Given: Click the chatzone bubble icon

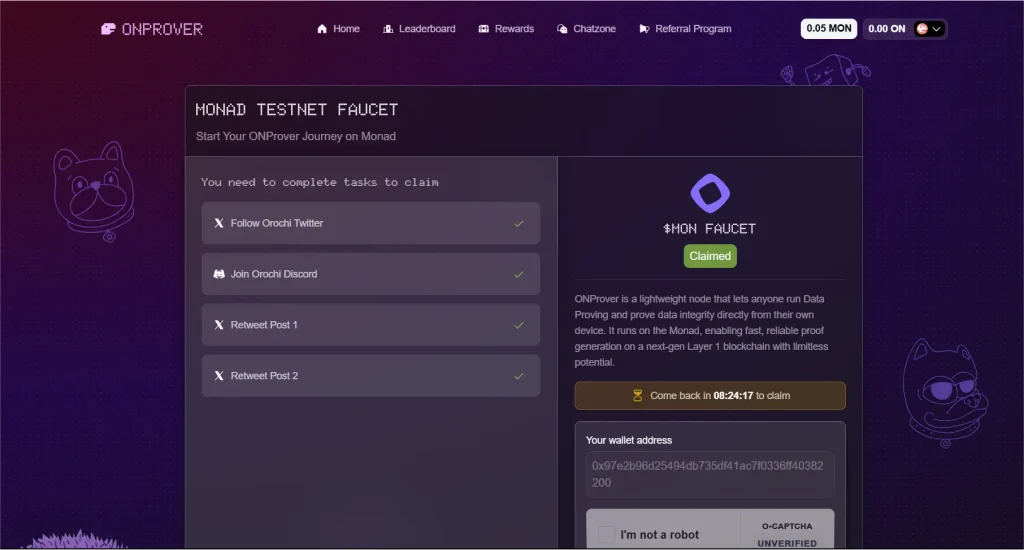Looking at the screenshot, I should (562, 29).
